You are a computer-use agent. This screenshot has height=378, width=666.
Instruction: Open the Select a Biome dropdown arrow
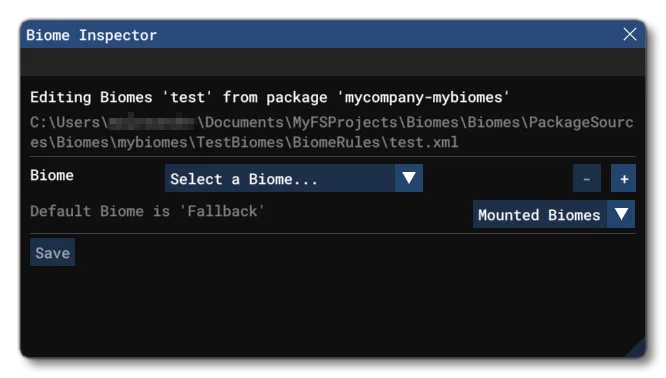pyautogui.click(x=409, y=178)
